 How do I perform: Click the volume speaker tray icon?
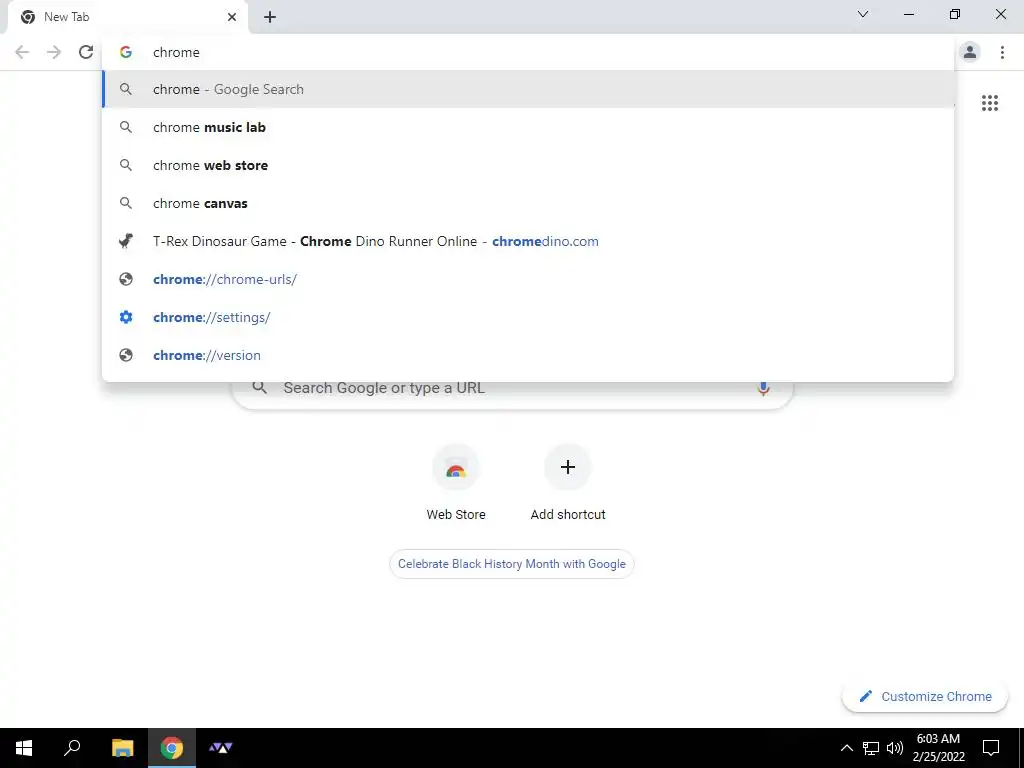[x=895, y=748]
